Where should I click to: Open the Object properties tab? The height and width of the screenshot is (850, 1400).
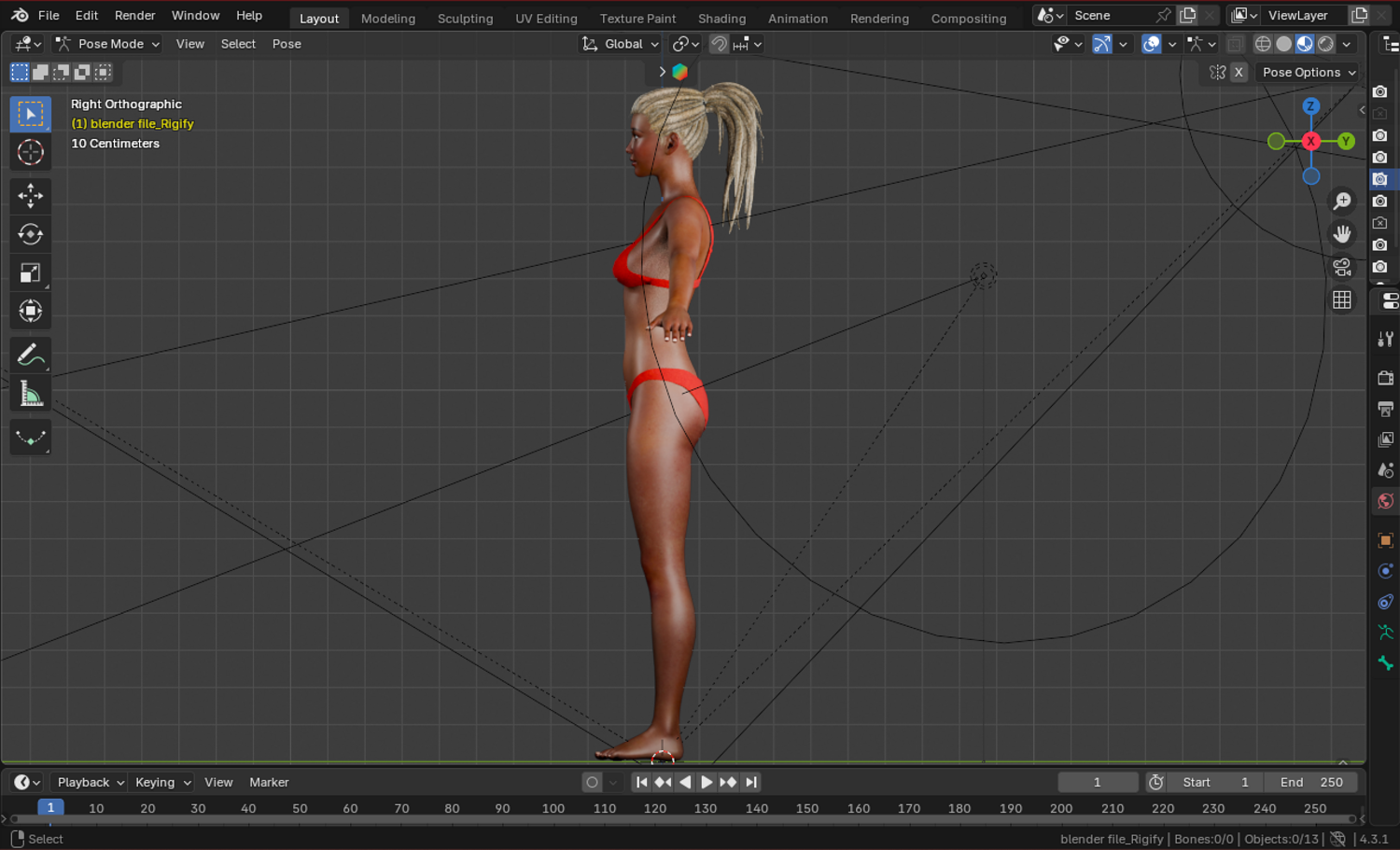tap(1386, 540)
